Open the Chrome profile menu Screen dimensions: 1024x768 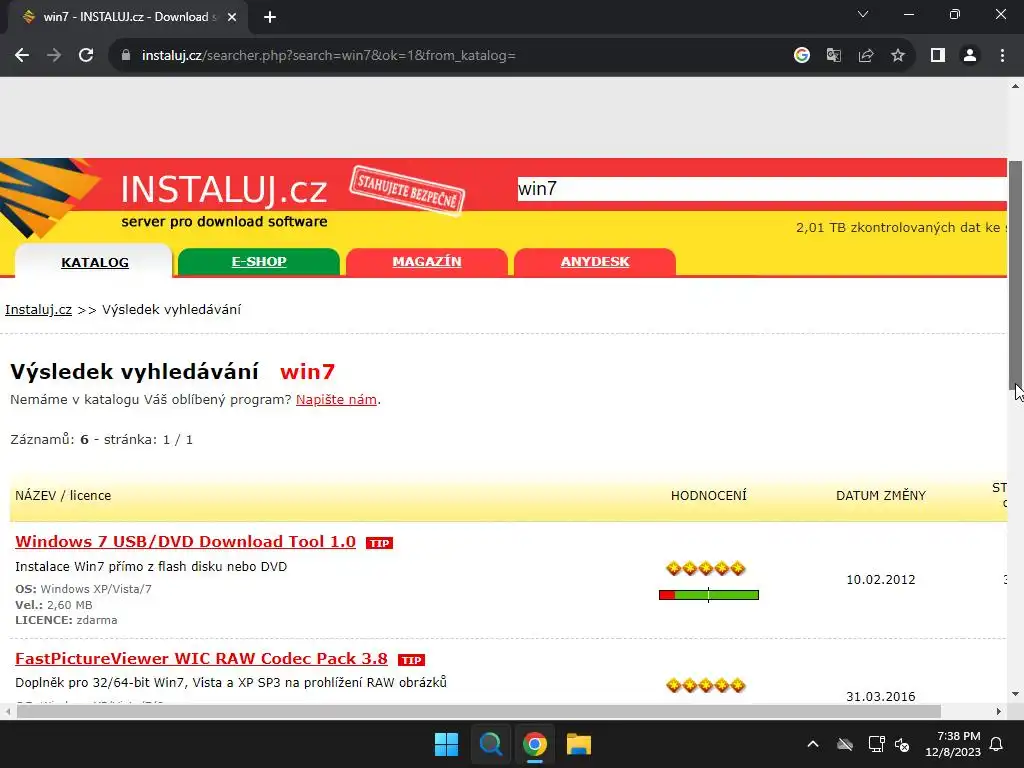[x=970, y=56]
